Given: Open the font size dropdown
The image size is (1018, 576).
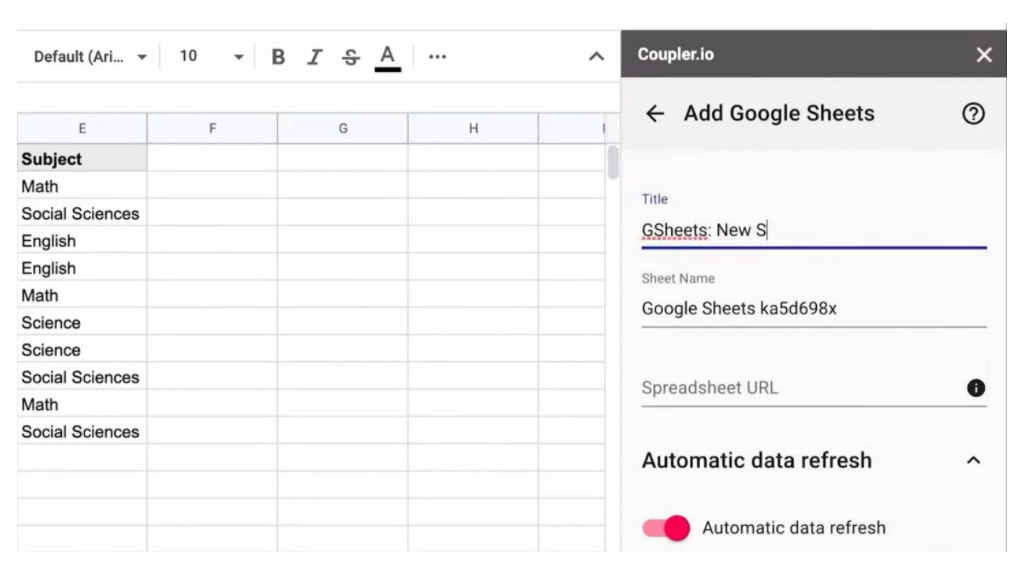Looking at the screenshot, I should click(x=211, y=57).
